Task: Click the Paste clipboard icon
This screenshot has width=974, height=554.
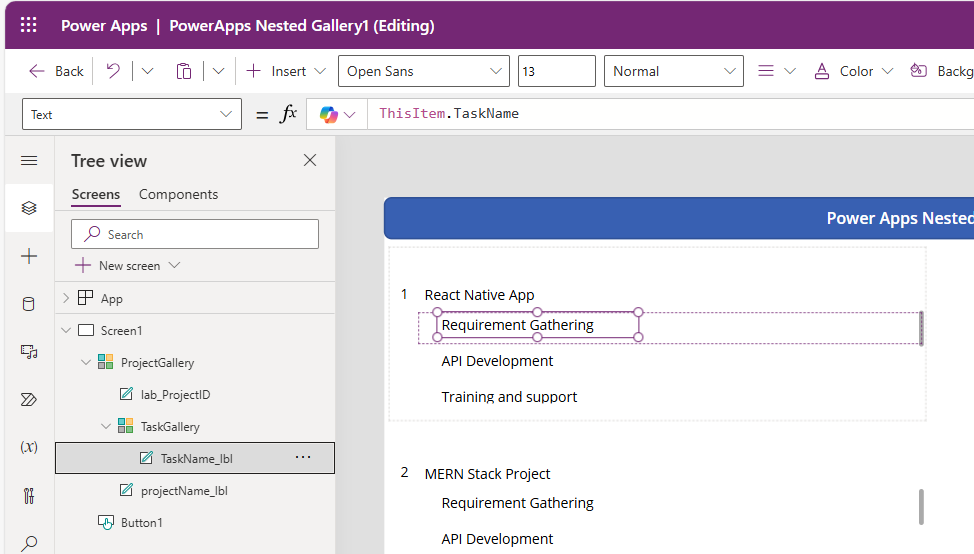Action: (x=183, y=71)
